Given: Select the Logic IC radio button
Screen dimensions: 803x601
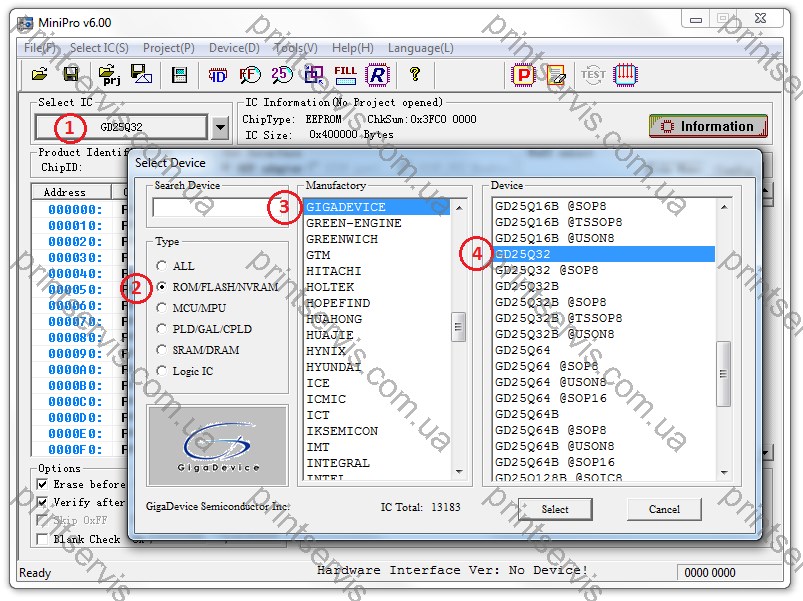Looking at the screenshot, I should tap(162, 371).
